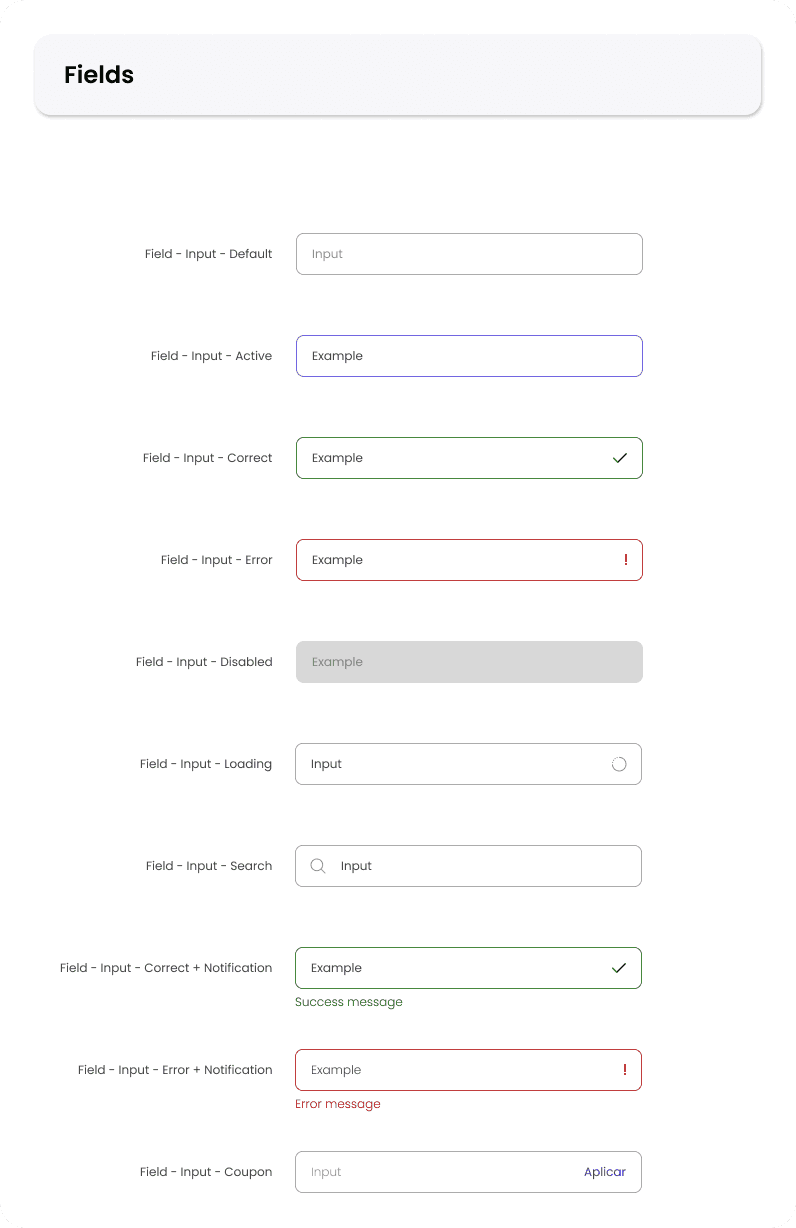Viewport: 796px width, 1228px height.
Task: Click the green Success message text
Action: coord(349,1002)
